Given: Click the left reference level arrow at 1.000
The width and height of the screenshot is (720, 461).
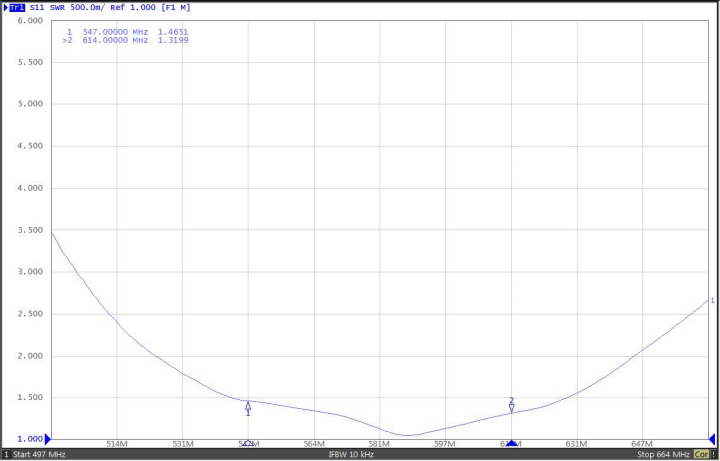Looking at the screenshot, I should click(x=47, y=439).
